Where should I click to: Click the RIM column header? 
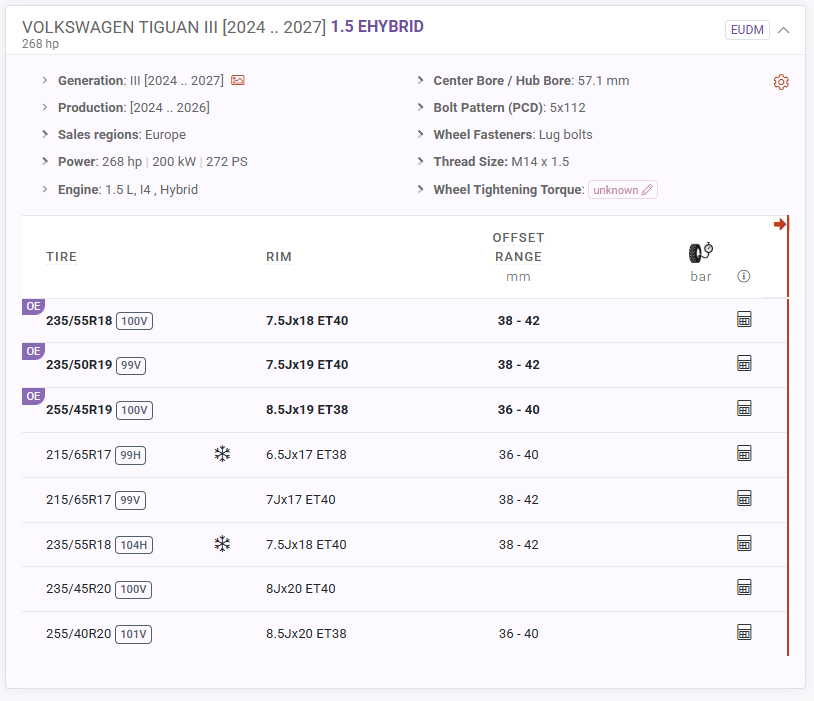(x=279, y=257)
